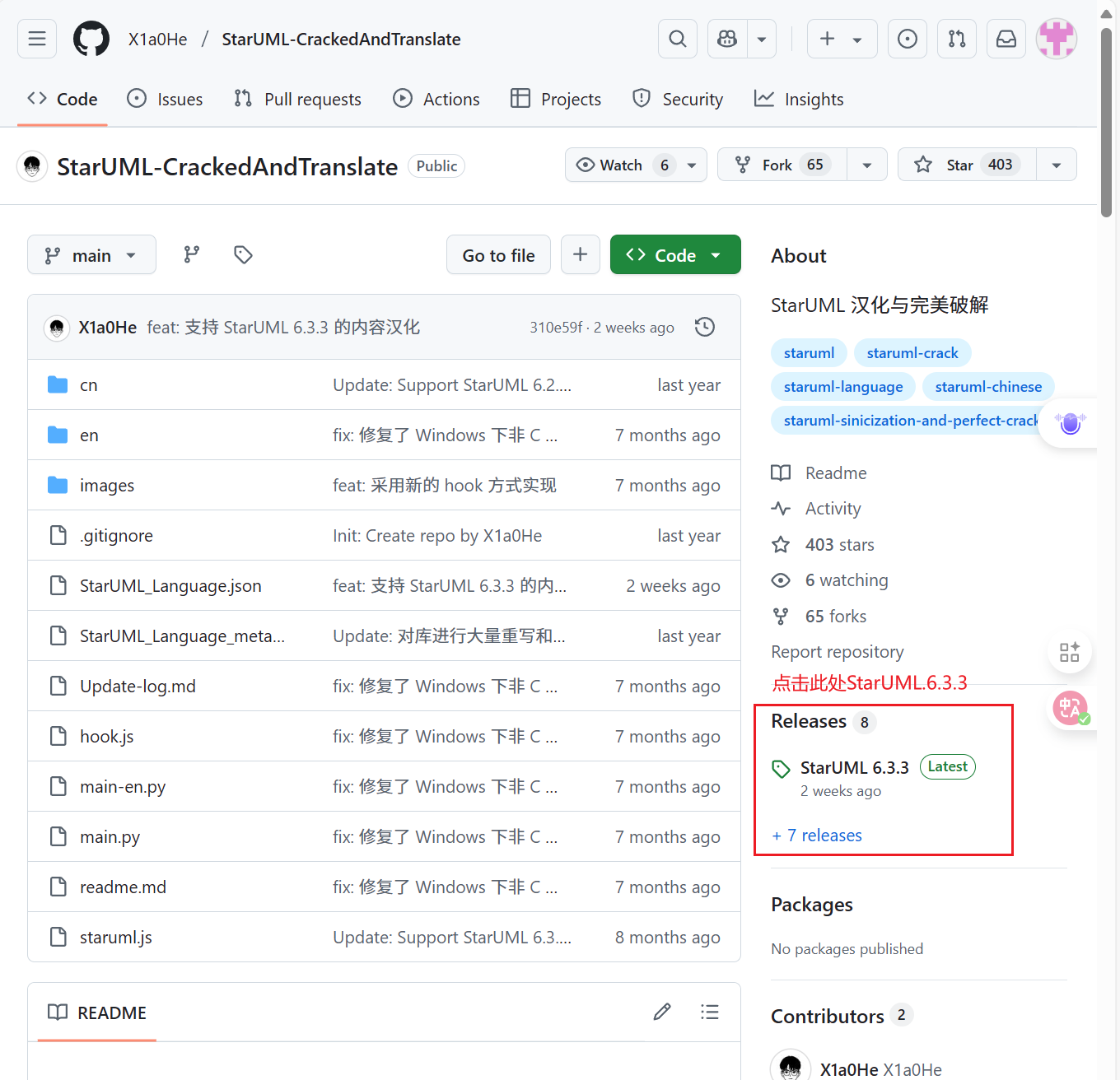Open the Security tab

[678, 99]
